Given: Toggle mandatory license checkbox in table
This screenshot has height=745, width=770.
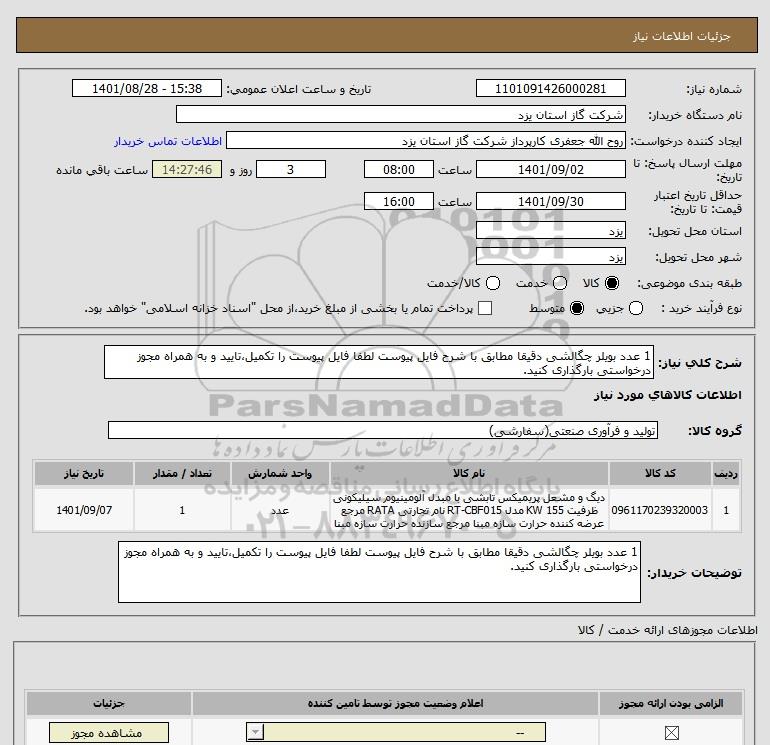Looking at the screenshot, I should click(671, 733).
